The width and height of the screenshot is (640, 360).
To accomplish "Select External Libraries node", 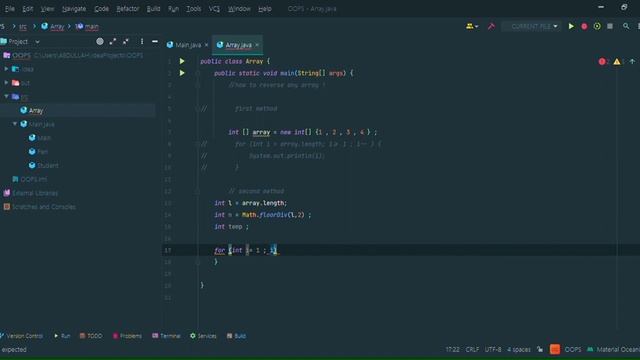I will pyautogui.click(x=35, y=193).
